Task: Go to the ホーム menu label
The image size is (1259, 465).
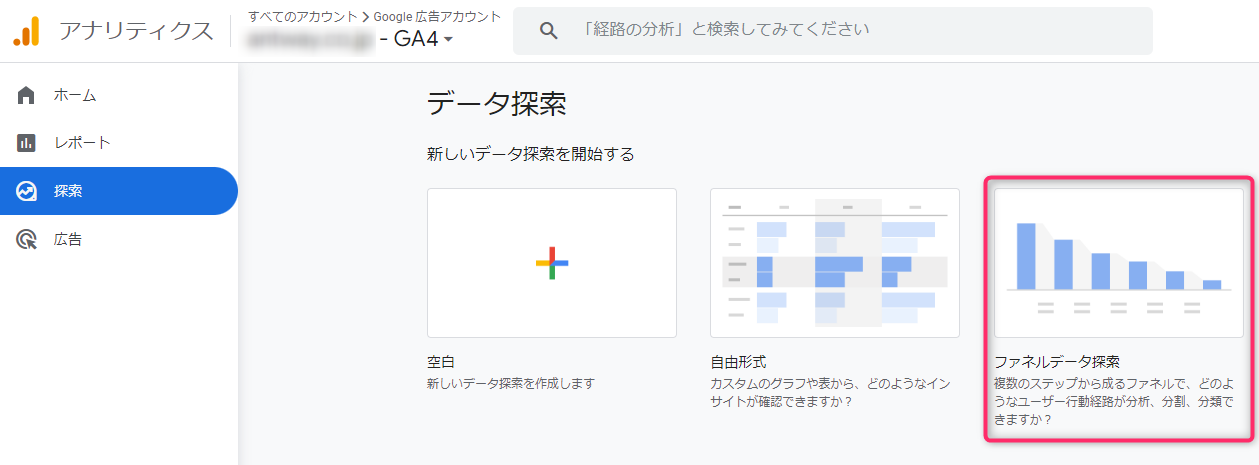Action: 75,96
